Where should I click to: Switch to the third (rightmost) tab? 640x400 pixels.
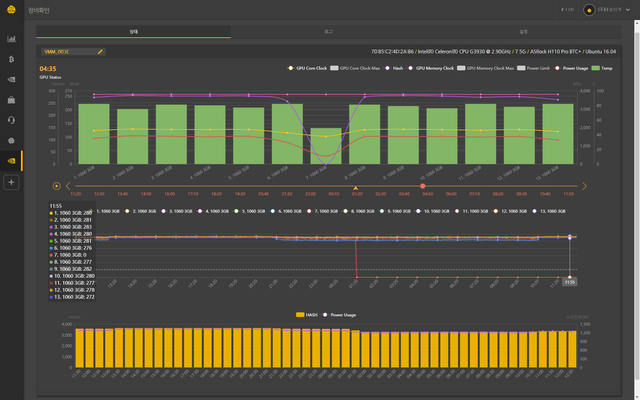pos(524,32)
